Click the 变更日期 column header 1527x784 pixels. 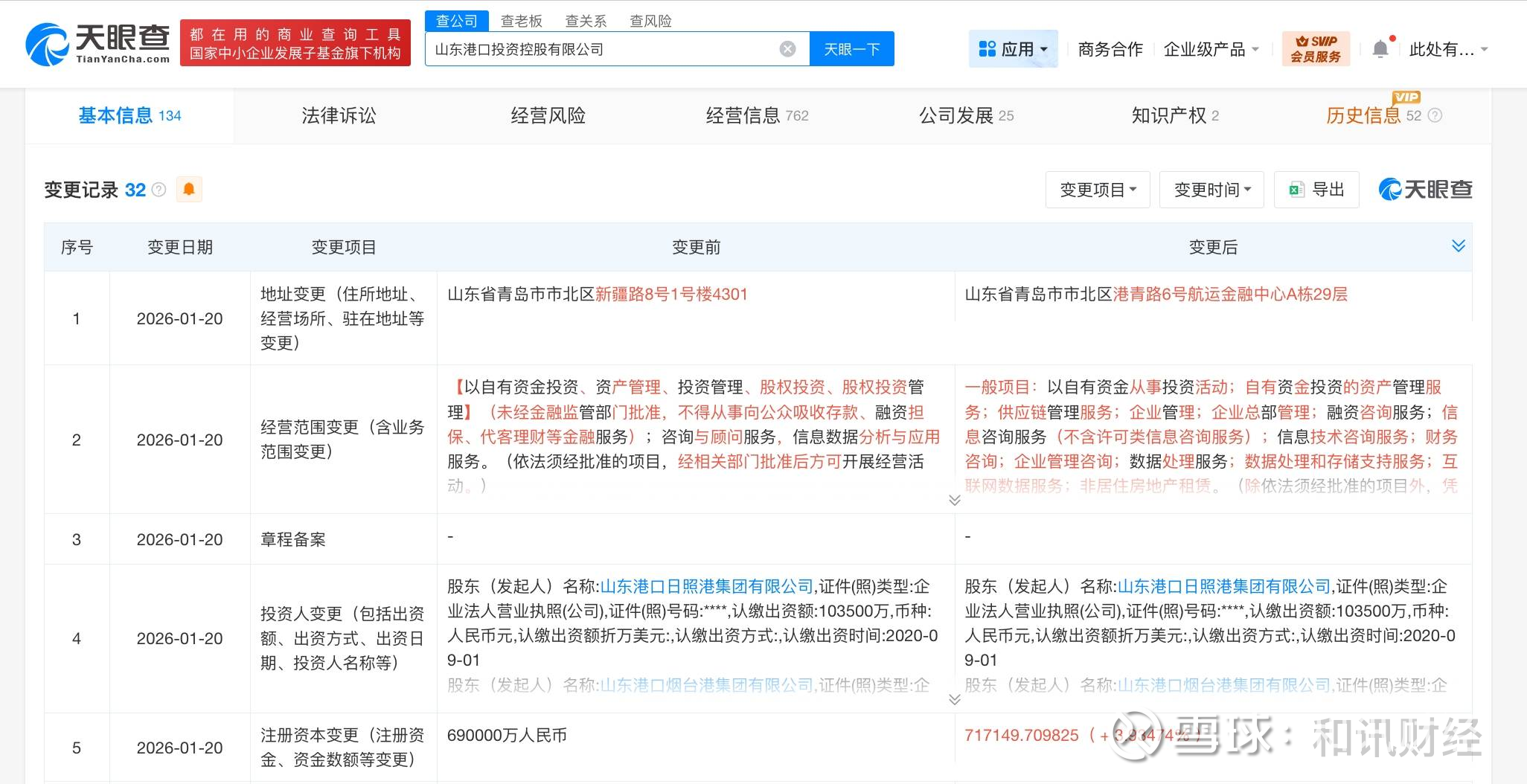pos(180,247)
